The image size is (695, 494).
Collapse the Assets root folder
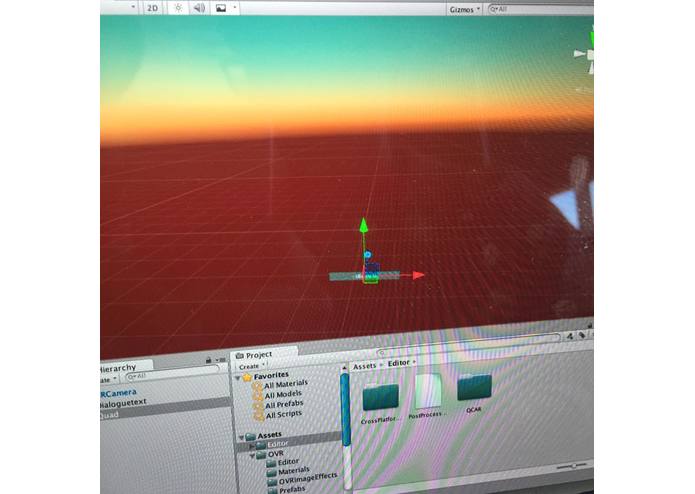pos(241,438)
